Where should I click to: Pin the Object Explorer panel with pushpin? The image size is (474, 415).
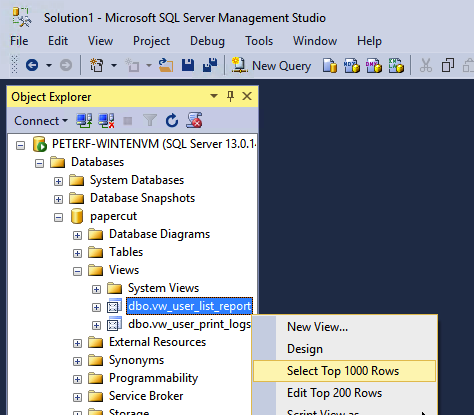tap(230, 96)
